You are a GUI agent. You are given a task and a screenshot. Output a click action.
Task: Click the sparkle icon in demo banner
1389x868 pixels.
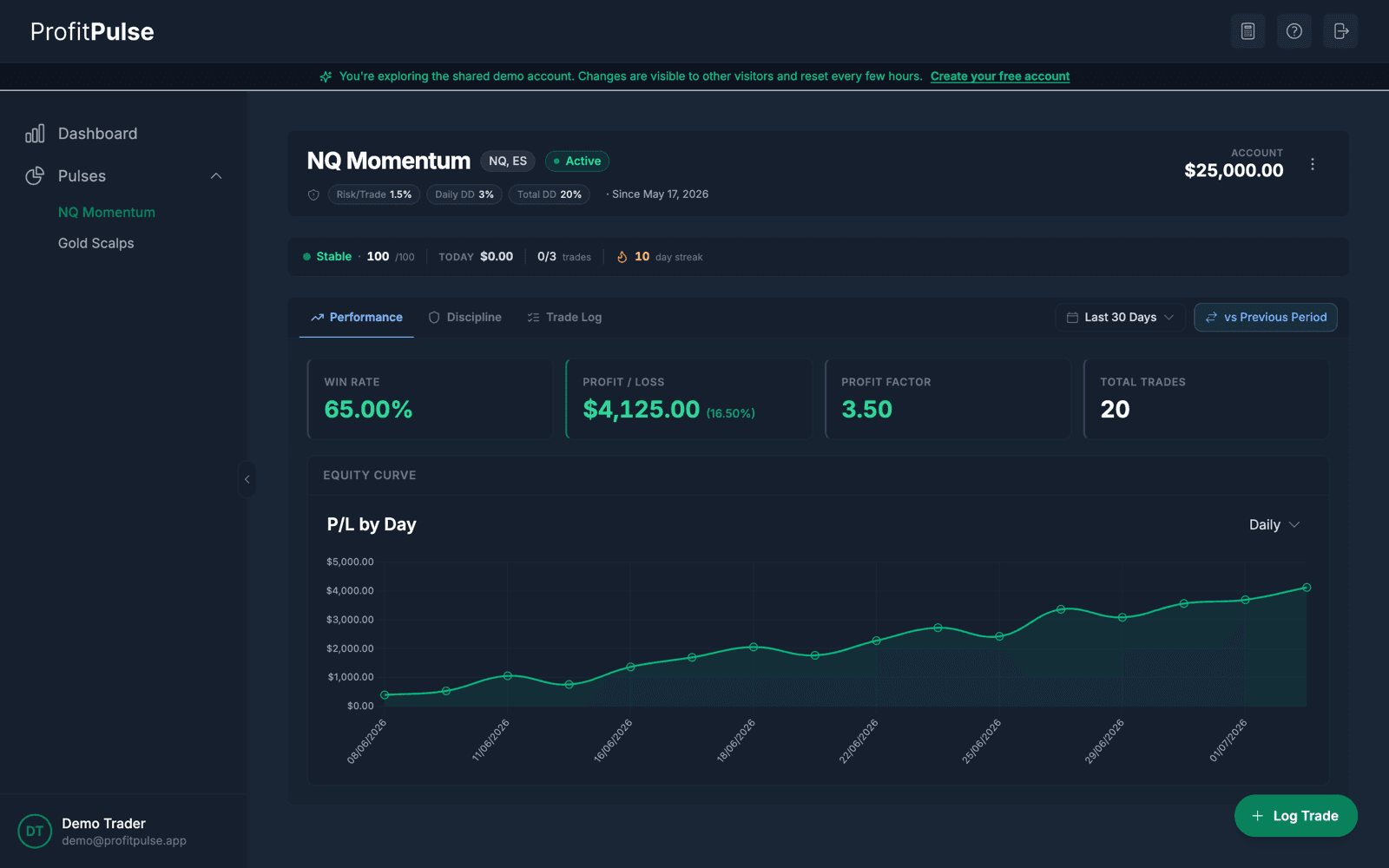pyautogui.click(x=326, y=76)
